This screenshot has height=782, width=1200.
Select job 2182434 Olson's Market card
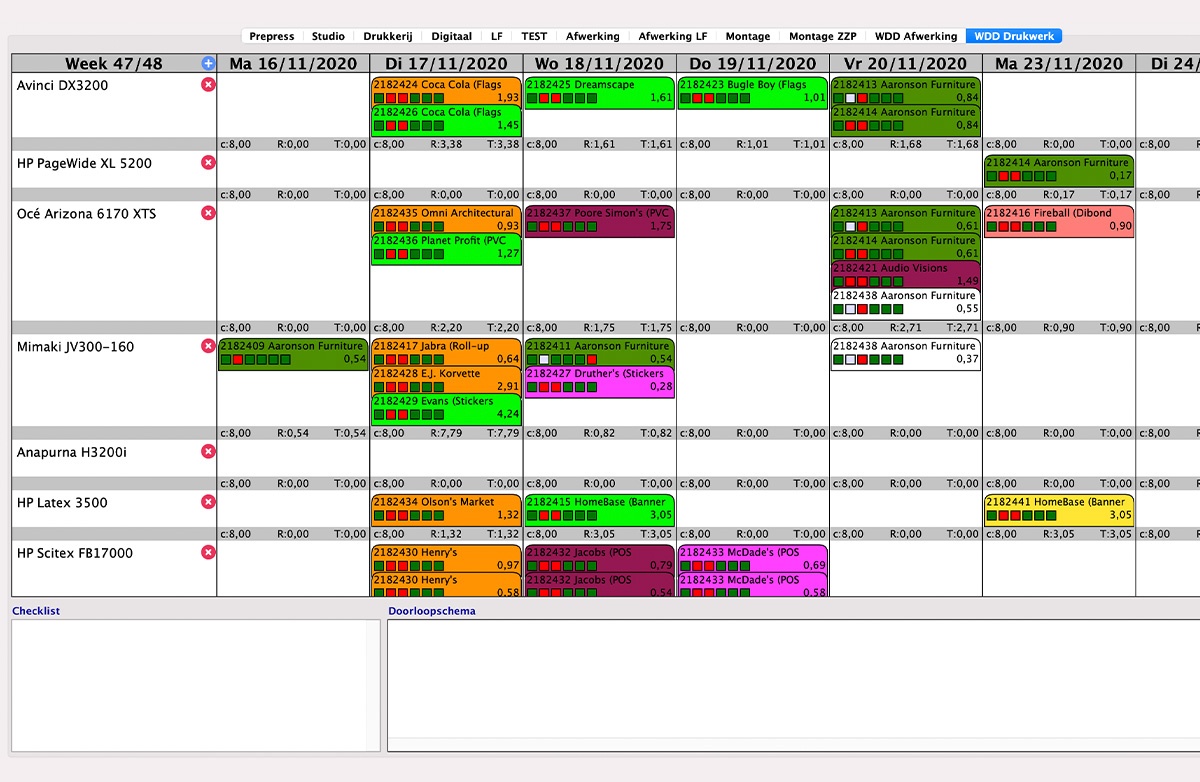[x=446, y=510]
